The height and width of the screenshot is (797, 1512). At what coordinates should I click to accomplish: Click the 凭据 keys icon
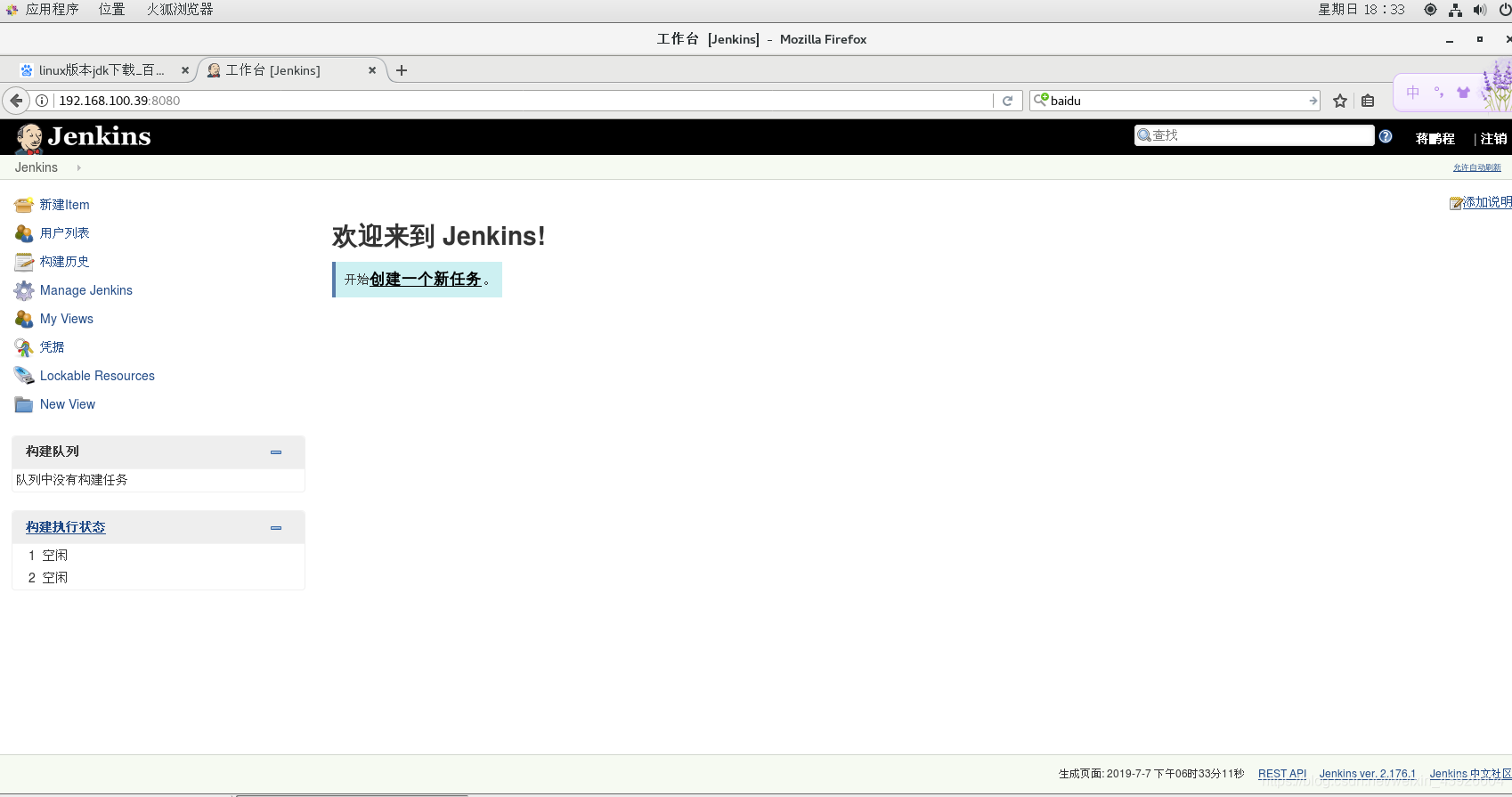pos(24,347)
